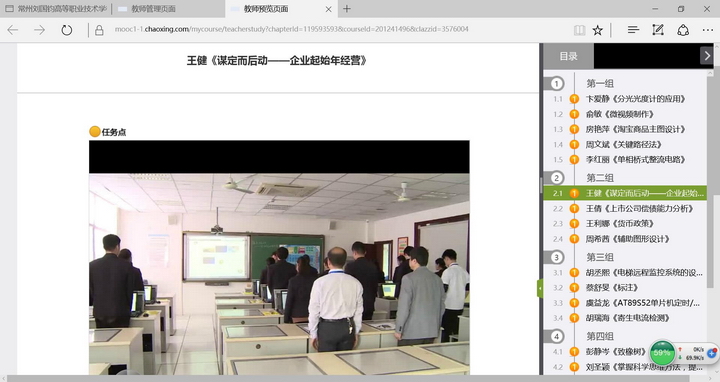Open lesson 王倩《上市公司偿债能力分析》
This screenshot has height=382, width=720.
pos(640,208)
